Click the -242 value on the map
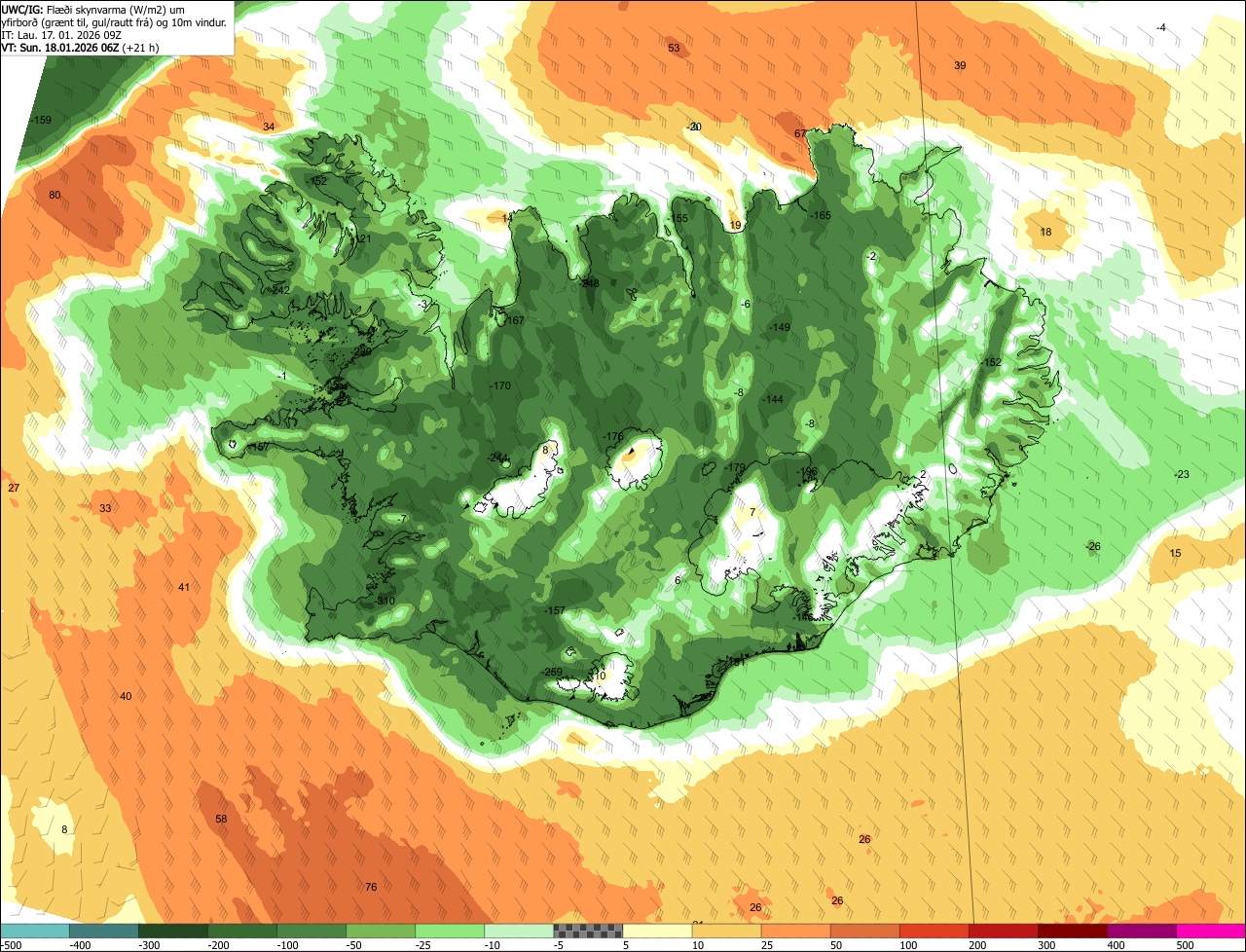The width and height of the screenshot is (1246, 952). point(280,290)
